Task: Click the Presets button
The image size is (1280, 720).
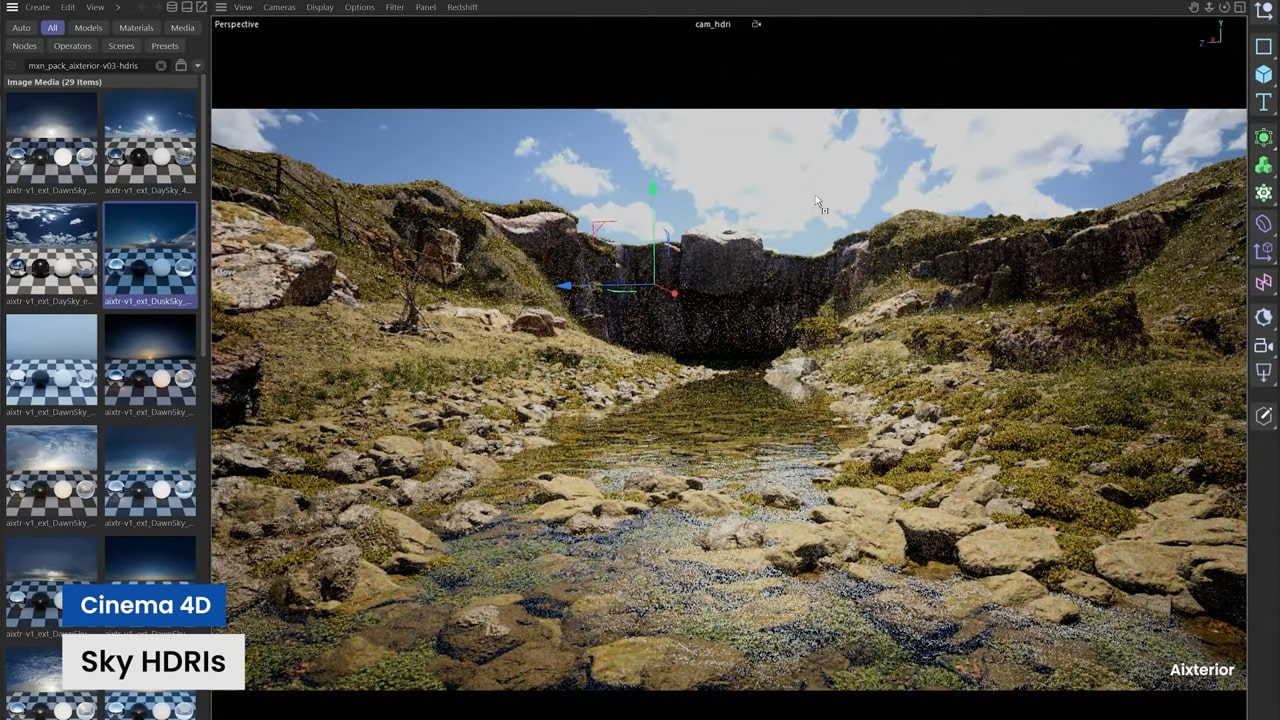Action: click(x=164, y=45)
